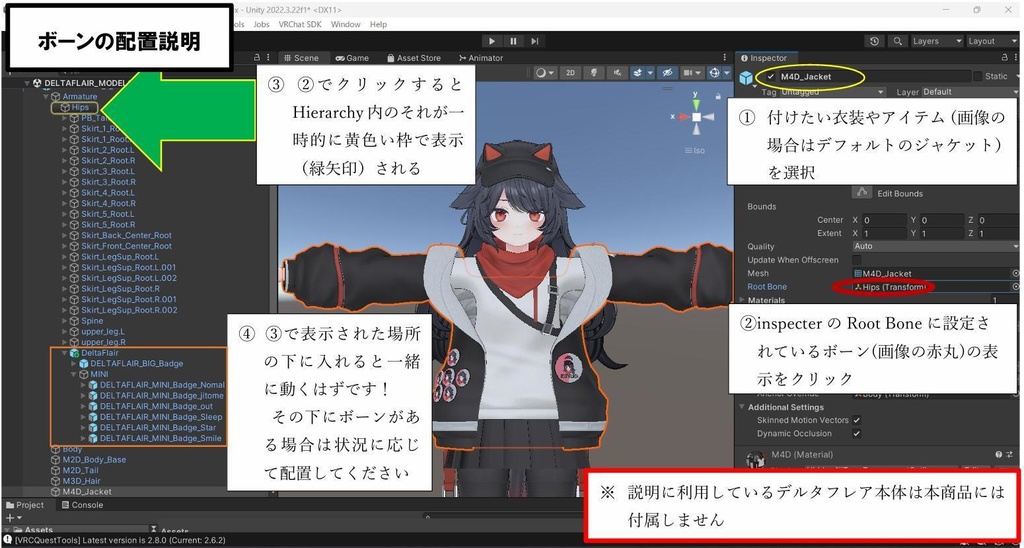Toggle hidden objects visibility icon in Scene
The image size is (1024, 548).
pyautogui.click(x=667, y=73)
